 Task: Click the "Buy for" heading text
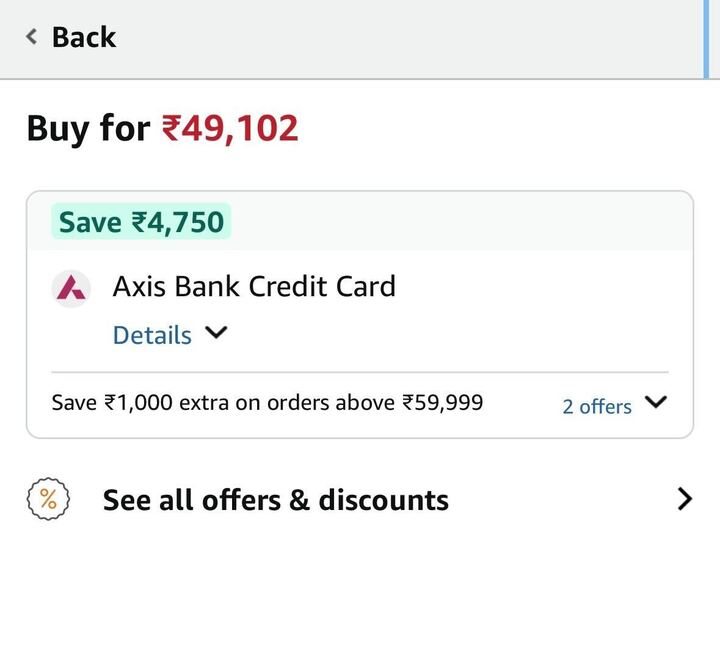click(x=88, y=129)
